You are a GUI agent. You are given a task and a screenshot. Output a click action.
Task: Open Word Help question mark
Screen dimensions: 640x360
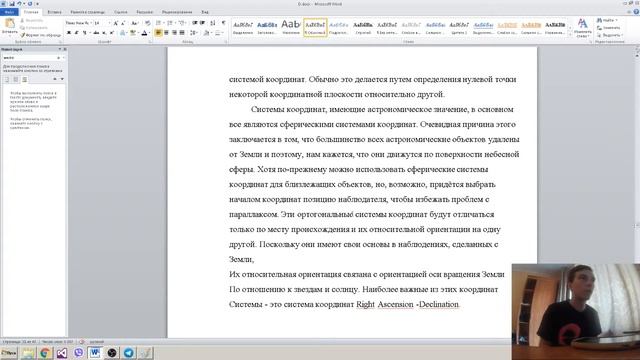click(x=636, y=12)
